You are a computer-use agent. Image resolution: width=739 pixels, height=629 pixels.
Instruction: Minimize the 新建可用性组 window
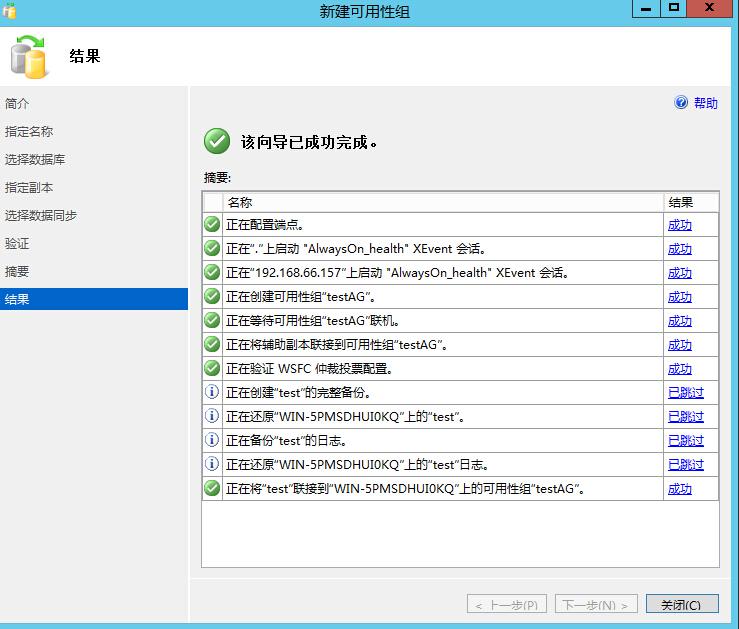coord(646,9)
